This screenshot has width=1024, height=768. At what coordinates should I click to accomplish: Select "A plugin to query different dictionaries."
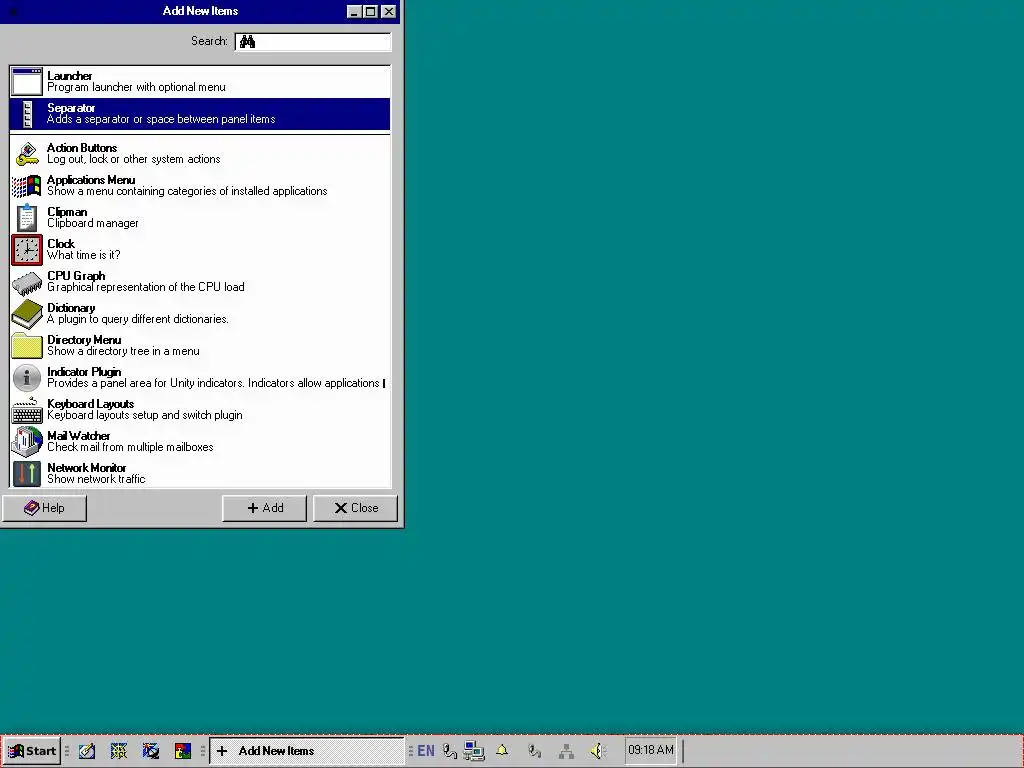138,319
